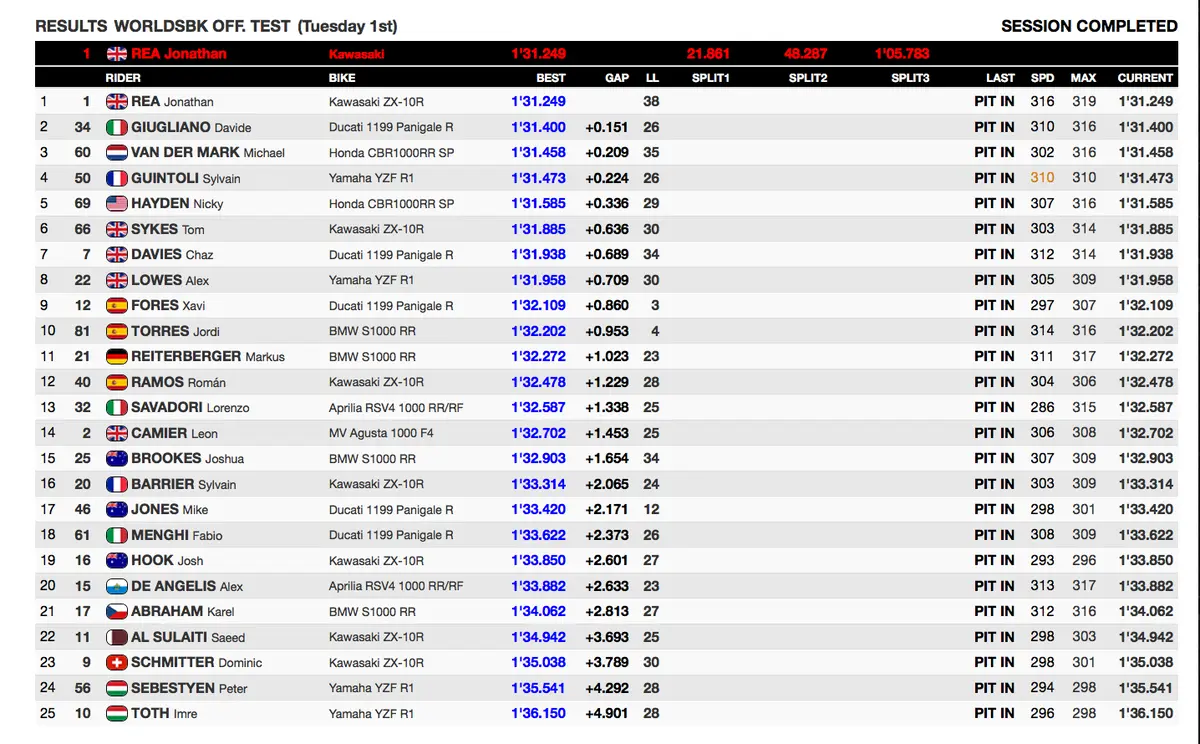Click the Italian flag next to MENGHI Fabio
The width and height of the screenshot is (1200, 744).
(x=117, y=535)
